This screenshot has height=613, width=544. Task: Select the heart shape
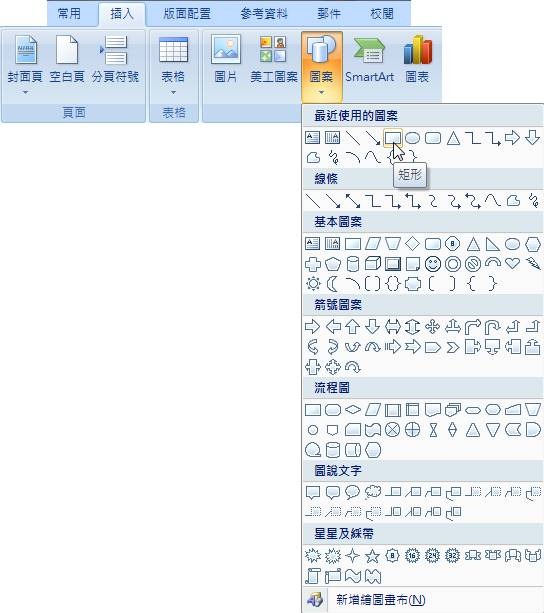(x=512, y=263)
